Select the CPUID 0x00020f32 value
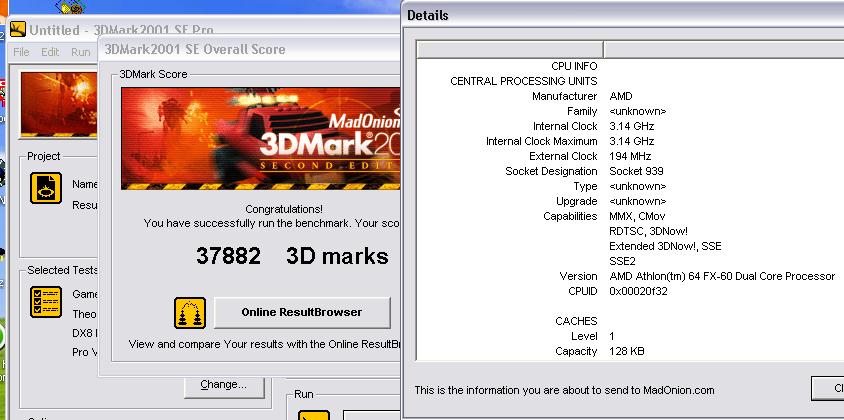This screenshot has width=844, height=420. tap(638, 291)
